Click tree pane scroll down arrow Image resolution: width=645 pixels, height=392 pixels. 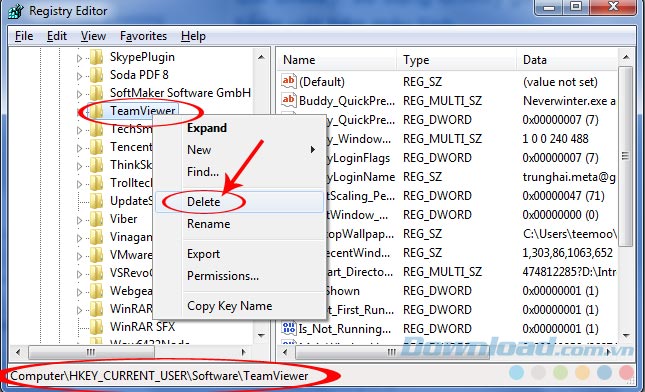point(261,336)
